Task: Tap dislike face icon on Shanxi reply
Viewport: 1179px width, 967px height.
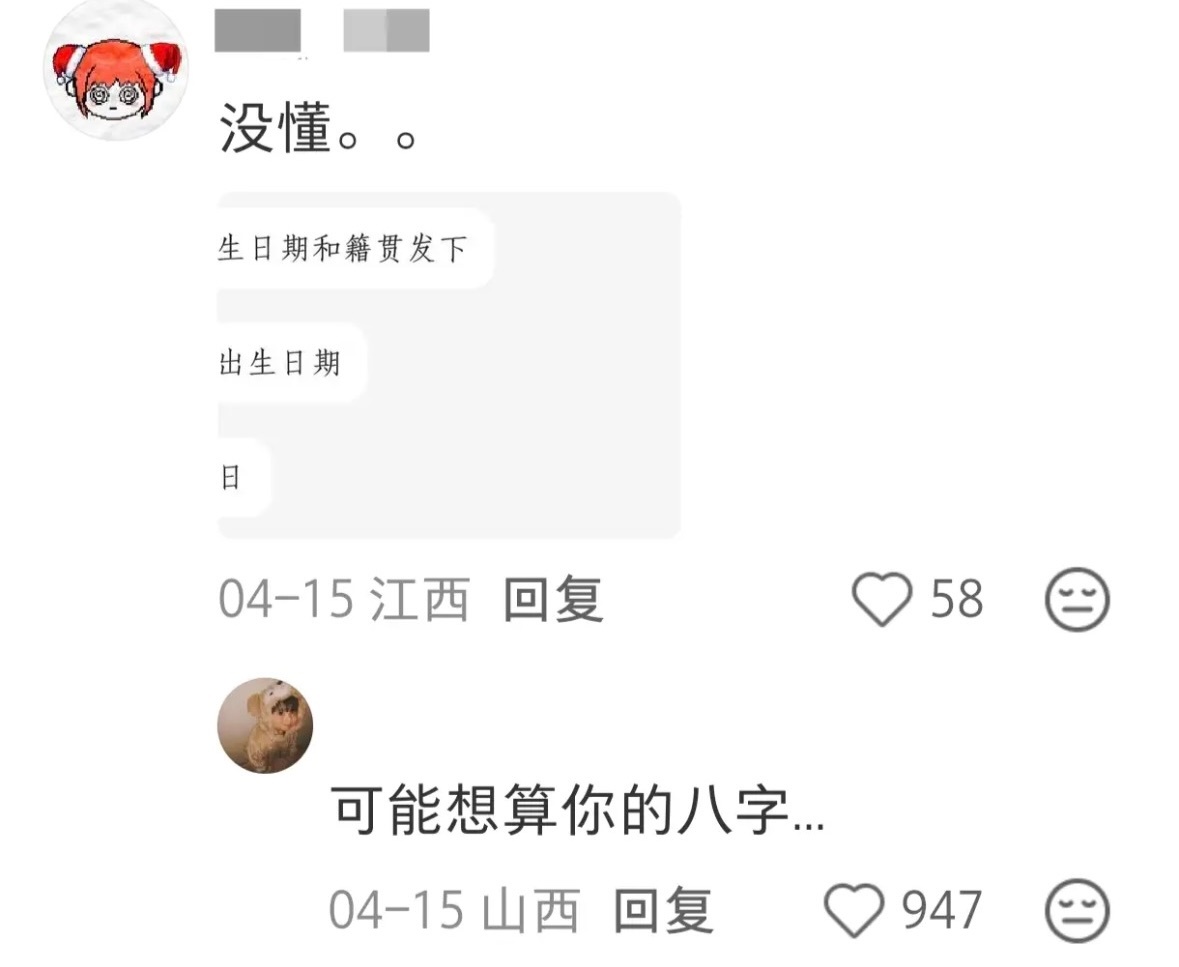Action: 1077,911
